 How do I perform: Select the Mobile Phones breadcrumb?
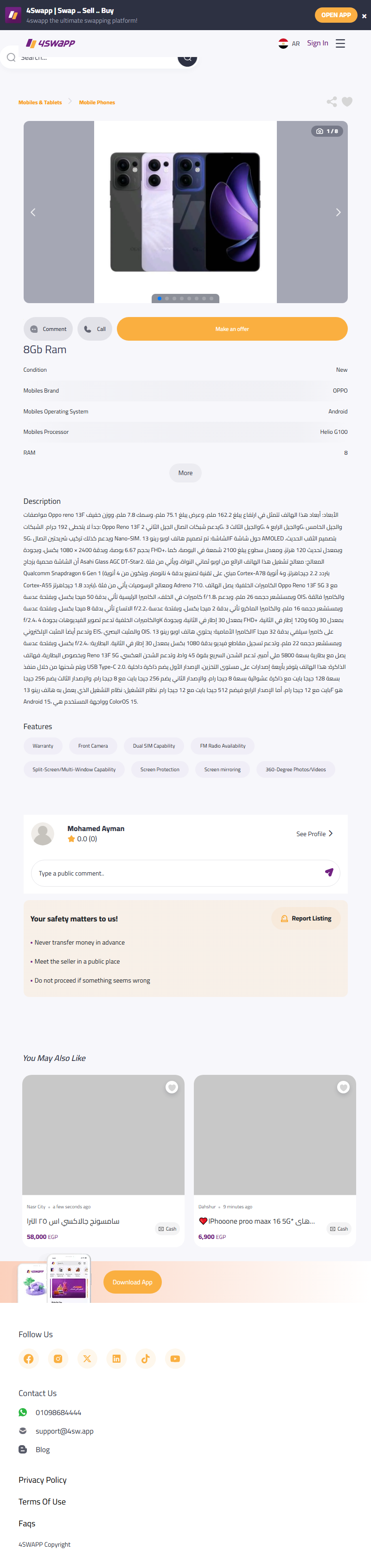pyautogui.click(x=97, y=102)
